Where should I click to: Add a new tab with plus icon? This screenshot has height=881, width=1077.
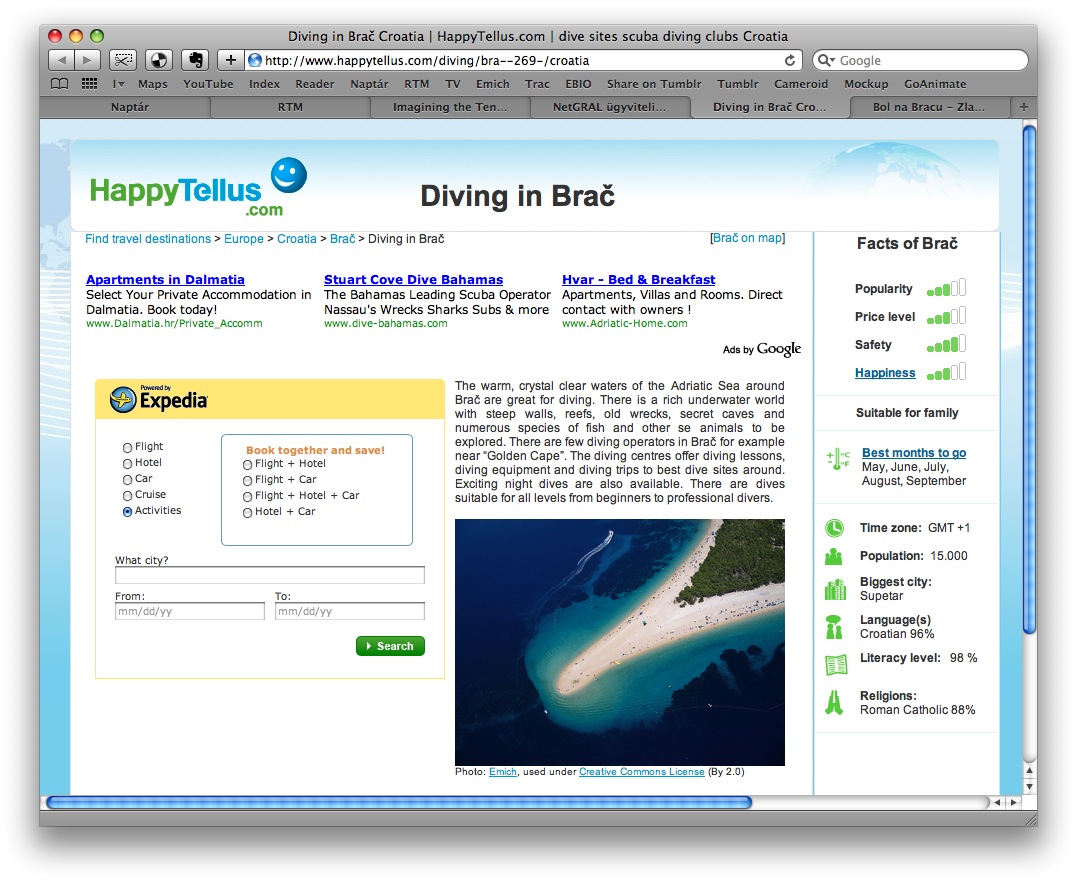[x=1023, y=107]
